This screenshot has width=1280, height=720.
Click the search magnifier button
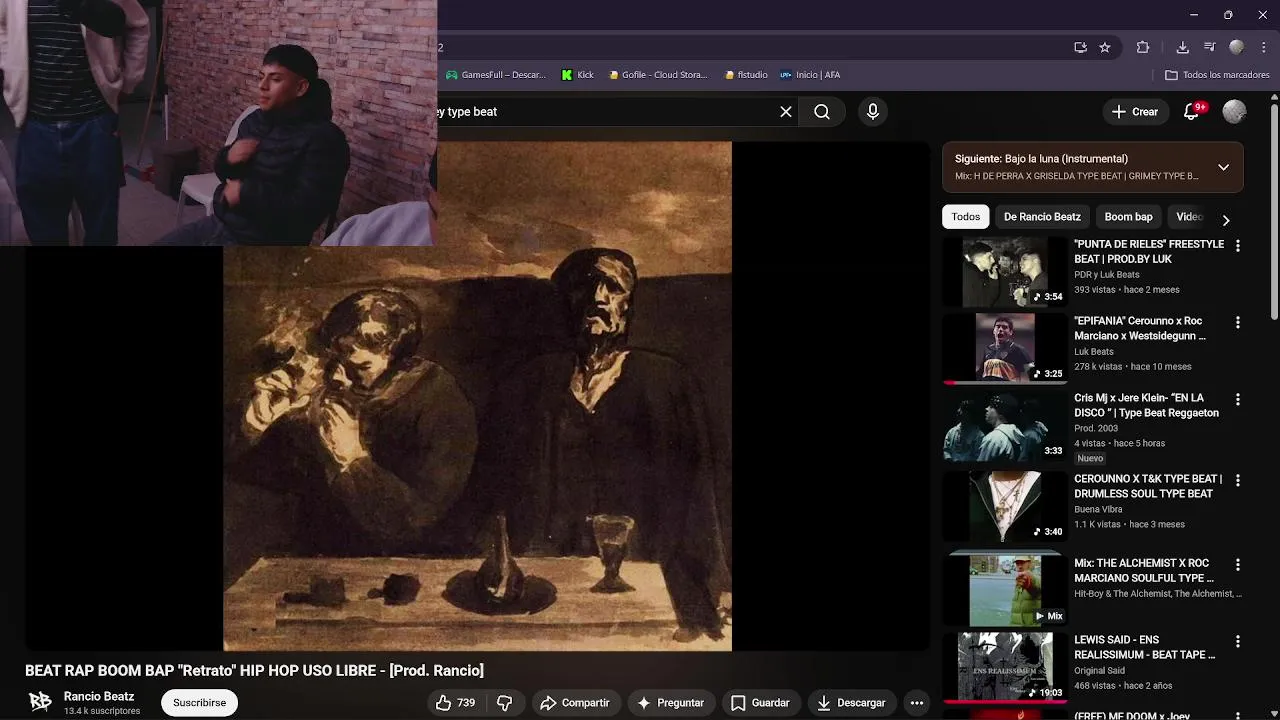(822, 112)
